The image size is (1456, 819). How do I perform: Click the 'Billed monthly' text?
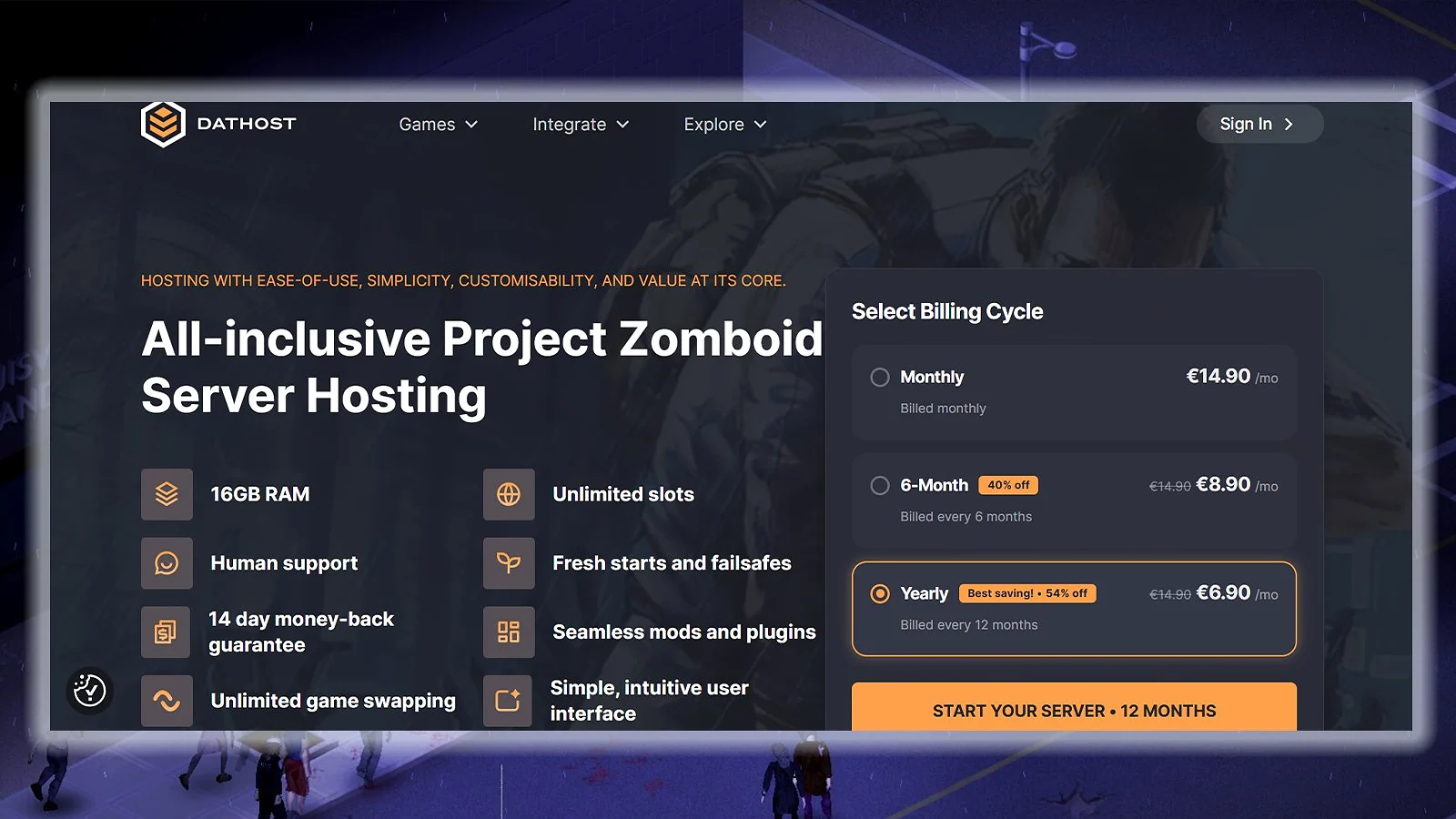(x=943, y=409)
